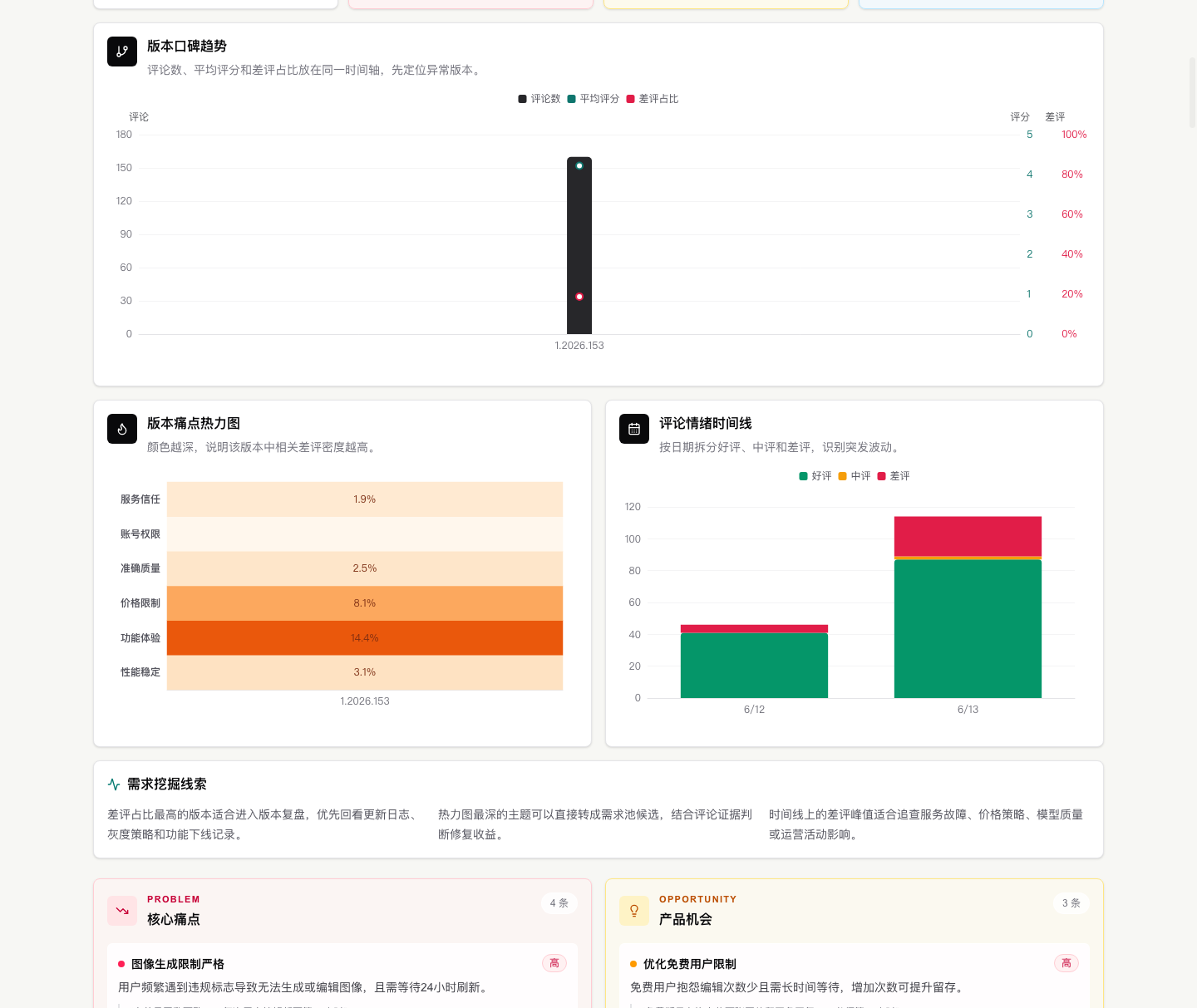This screenshot has height=1008, width=1197.
Task: Click the 服务信任 row label
Action: (140, 499)
